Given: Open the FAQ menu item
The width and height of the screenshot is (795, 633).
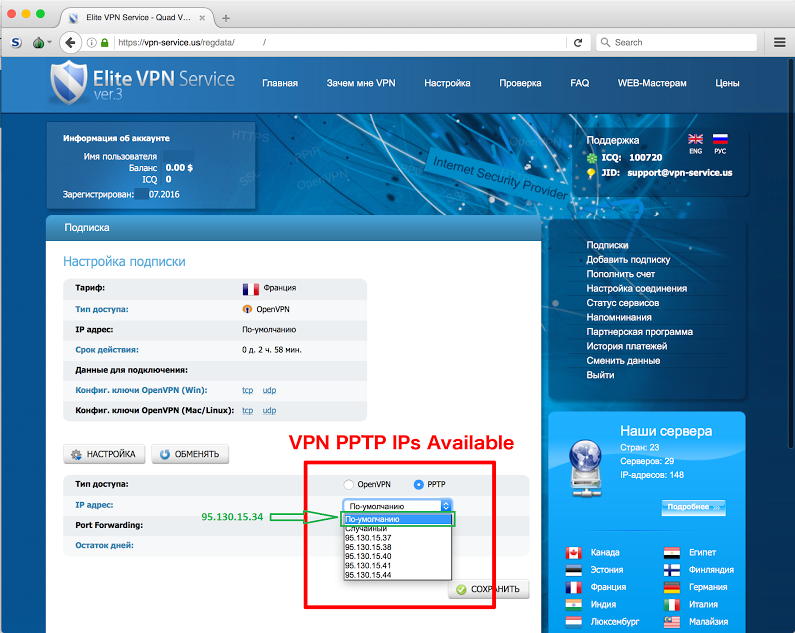Looking at the screenshot, I should 580,83.
